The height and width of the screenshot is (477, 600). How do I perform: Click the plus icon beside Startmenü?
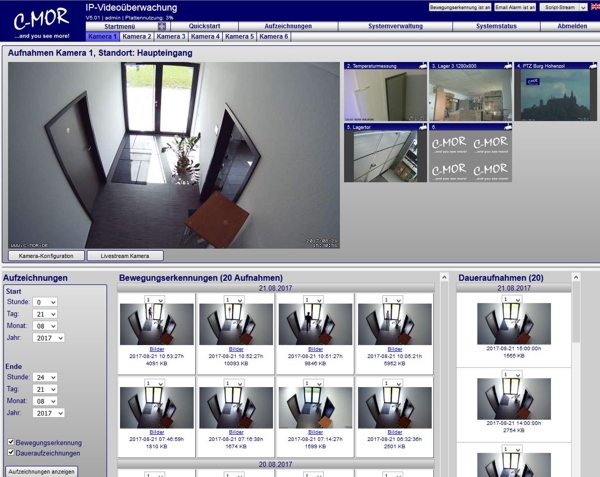[x=163, y=26]
